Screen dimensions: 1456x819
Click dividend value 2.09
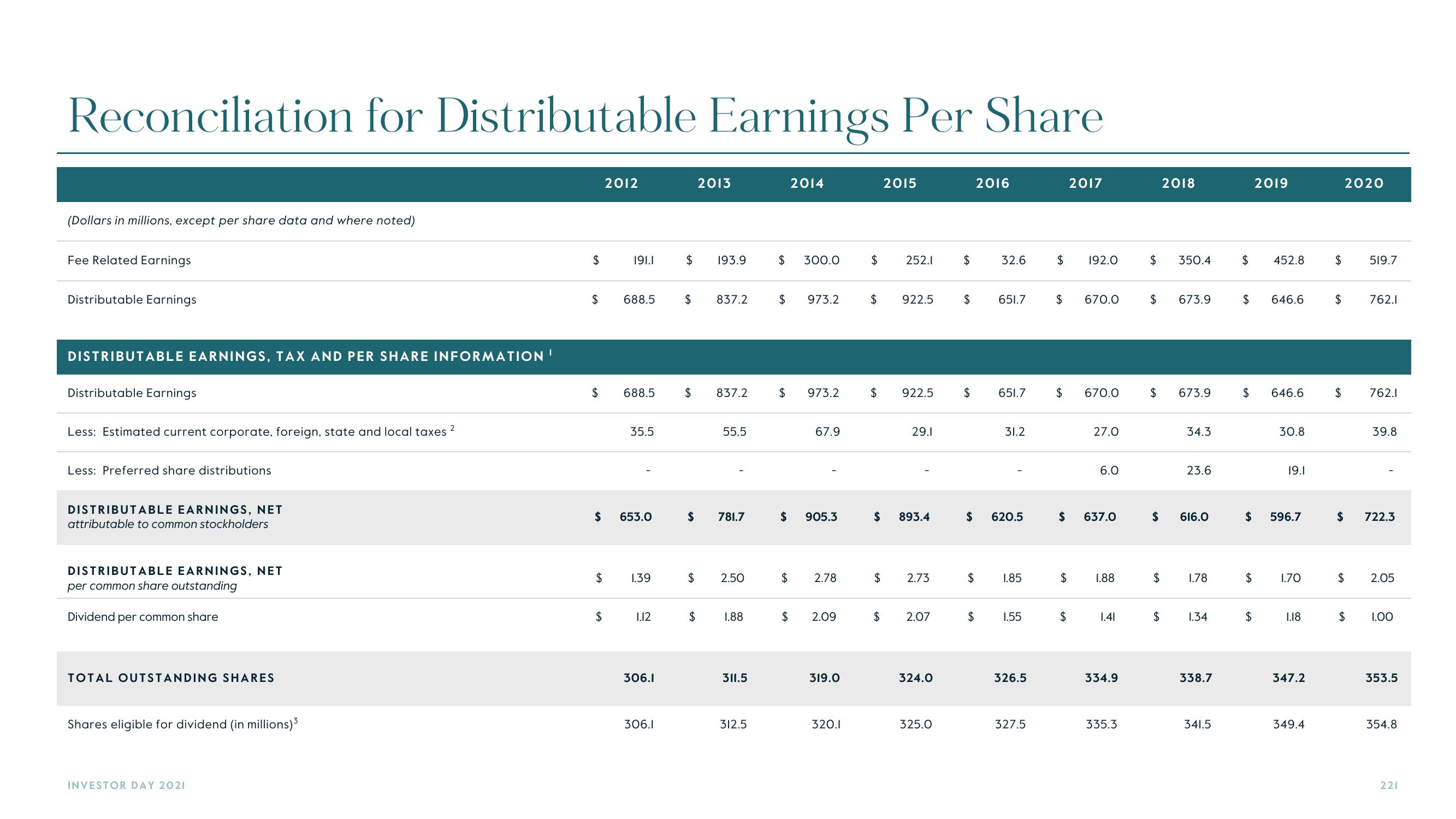click(x=824, y=616)
